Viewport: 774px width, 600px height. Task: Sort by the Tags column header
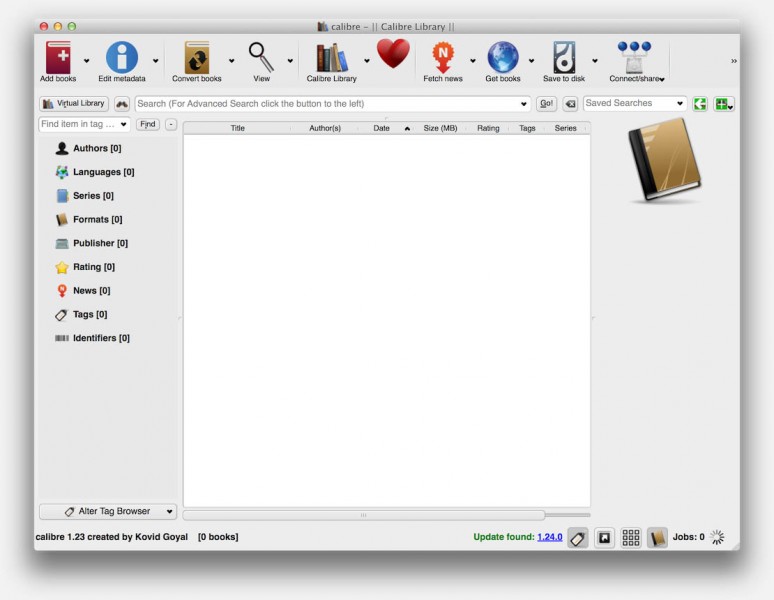point(527,128)
